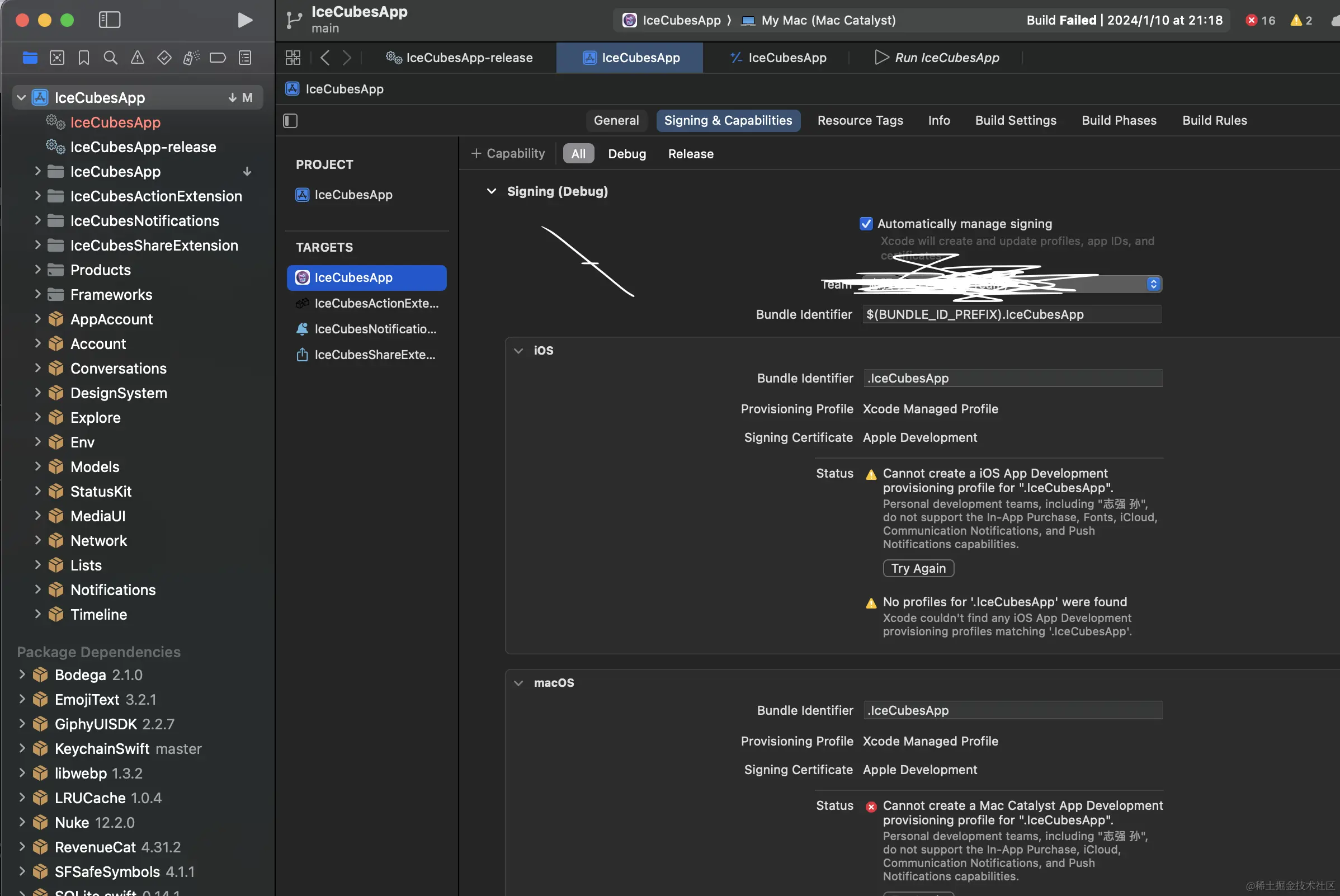1340x896 pixels.
Task: Click the related items grid icon
Action: tap(292, 58)
